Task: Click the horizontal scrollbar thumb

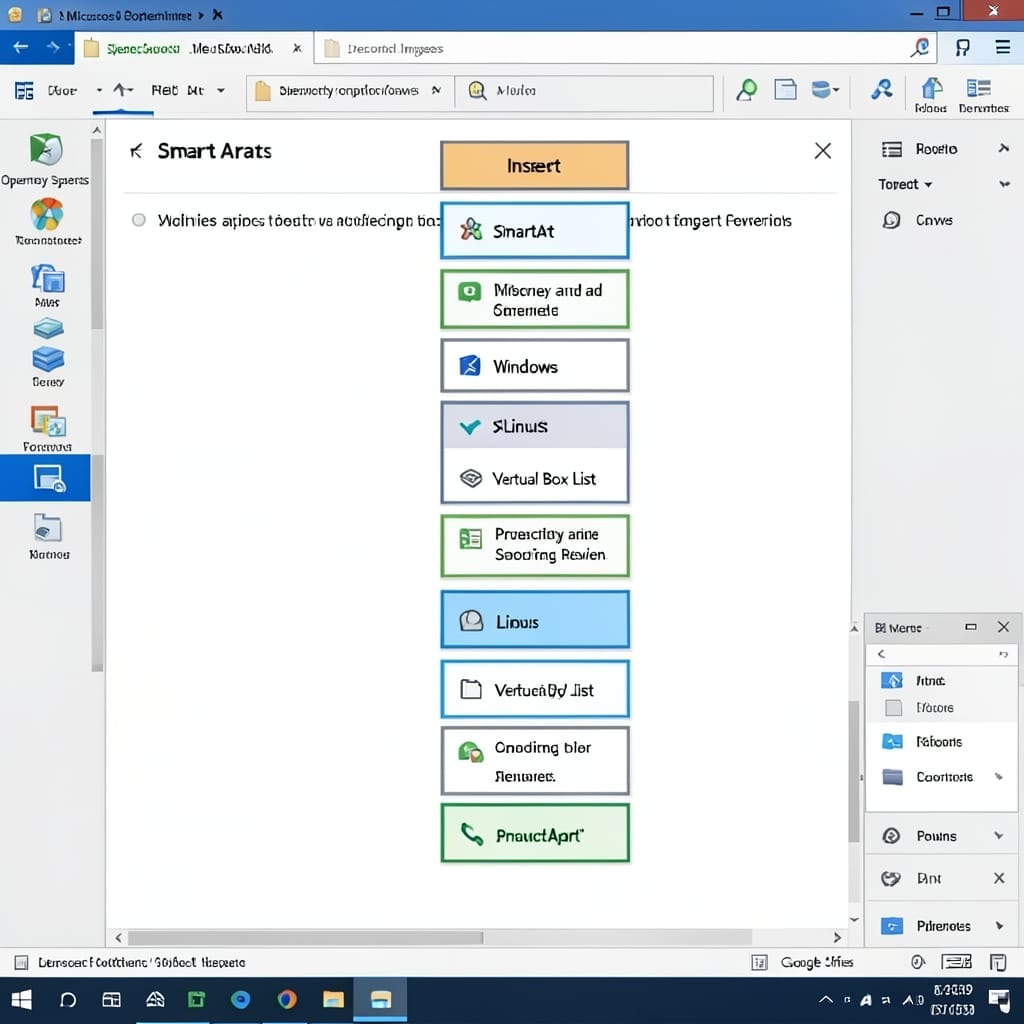Action: (306, 938)
